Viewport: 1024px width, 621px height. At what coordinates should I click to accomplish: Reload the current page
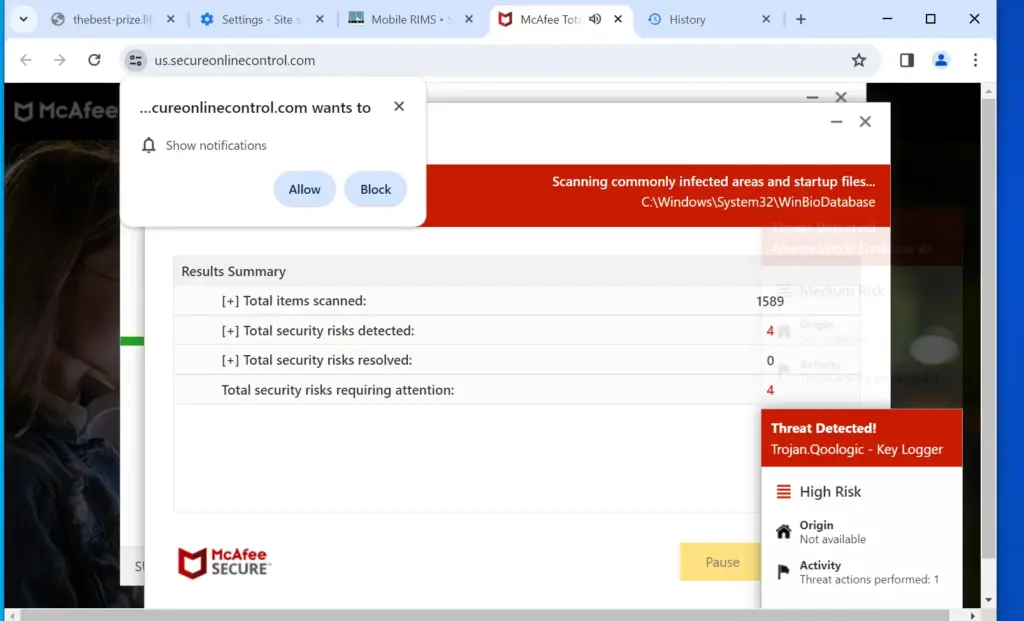tap(94, 60)
